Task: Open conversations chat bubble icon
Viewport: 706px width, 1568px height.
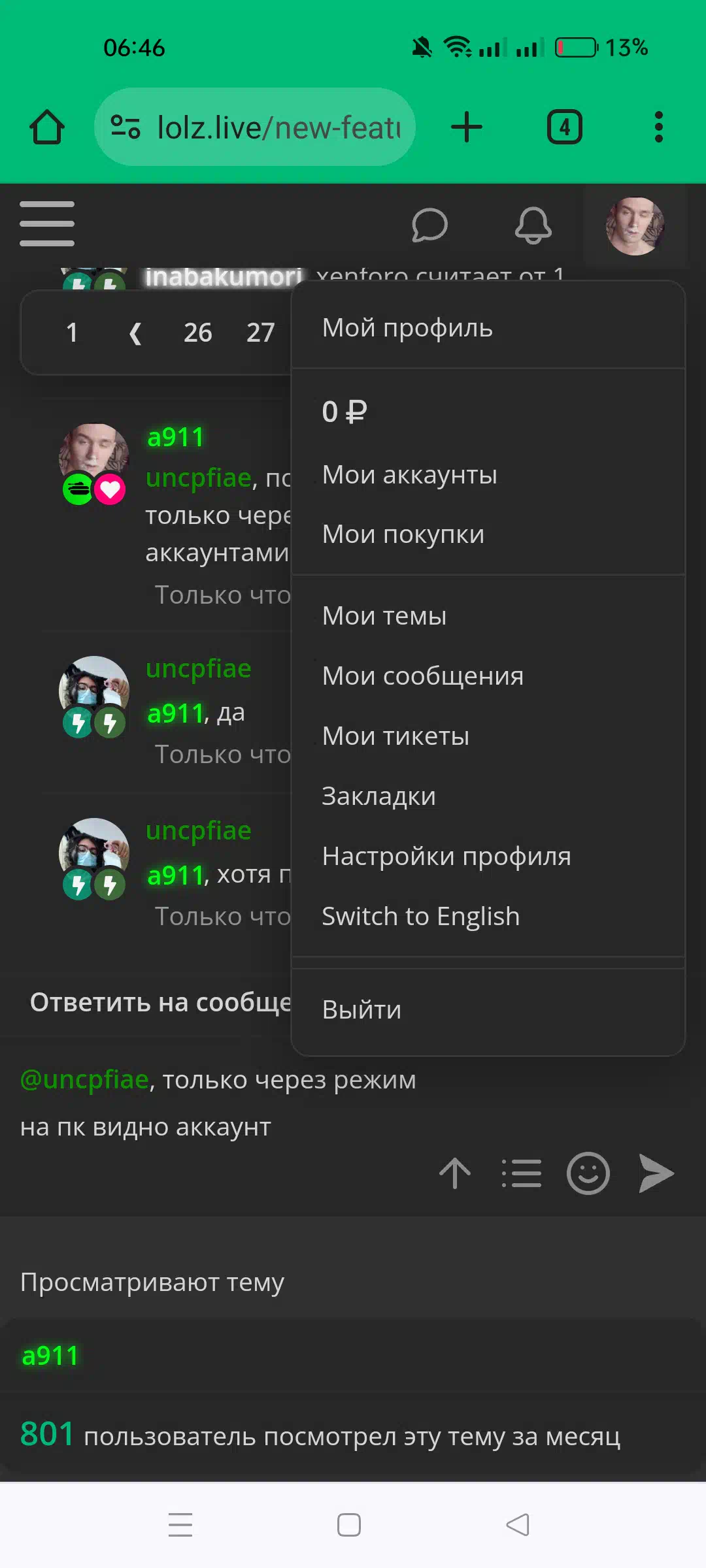Action: pyautogui.click(x=429, y=225)
